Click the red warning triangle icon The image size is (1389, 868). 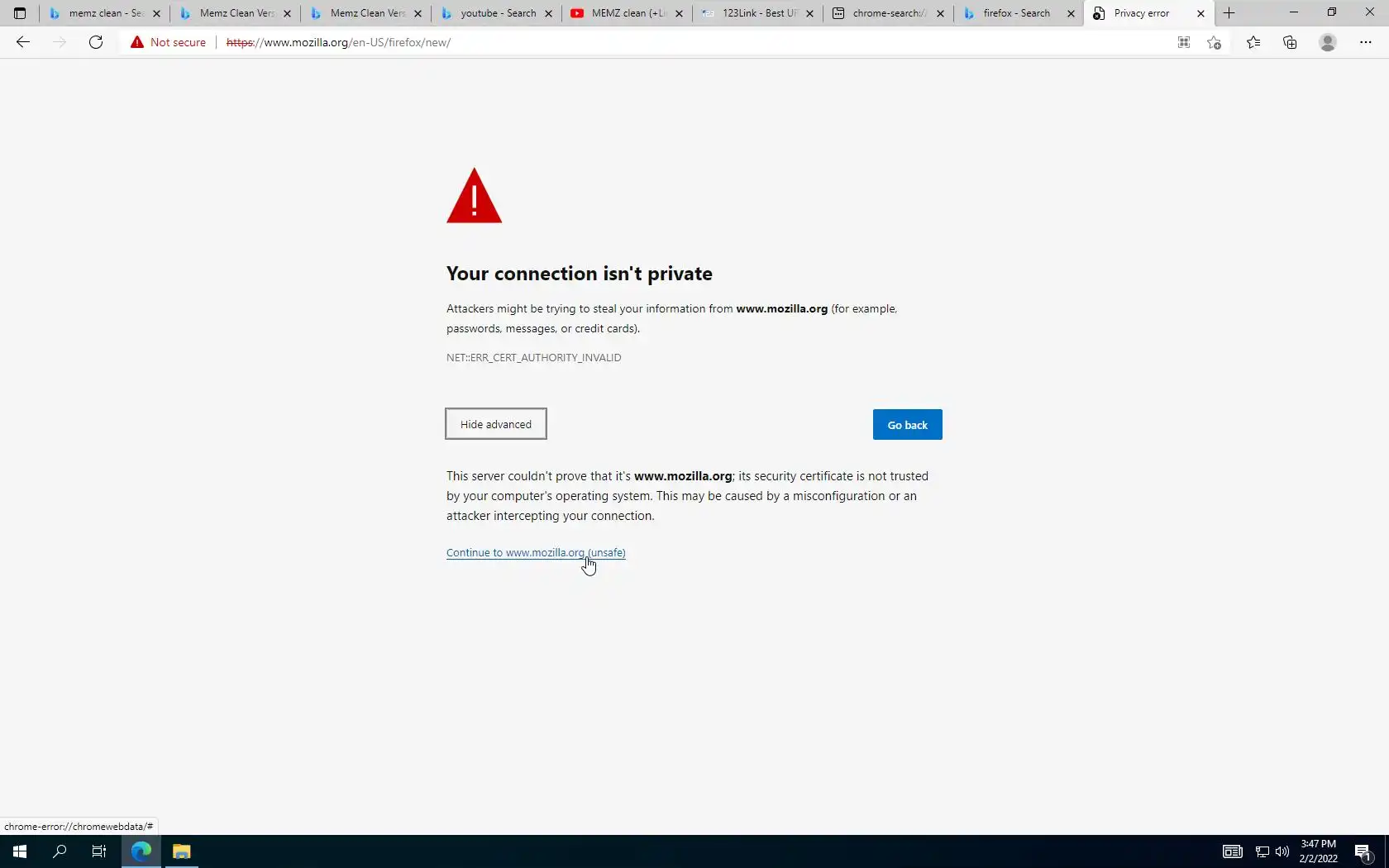pyautogui.click(x=474, y=196)
